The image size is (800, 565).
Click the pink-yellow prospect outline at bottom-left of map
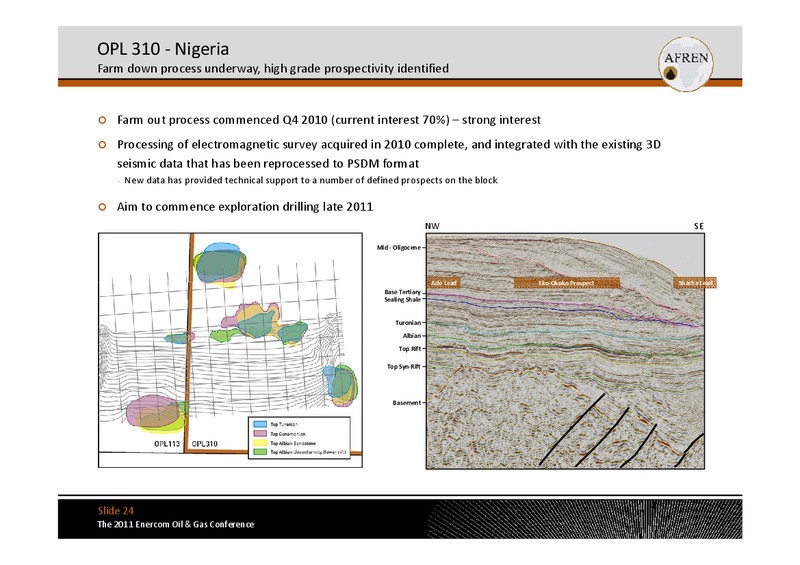coord(157,413)
